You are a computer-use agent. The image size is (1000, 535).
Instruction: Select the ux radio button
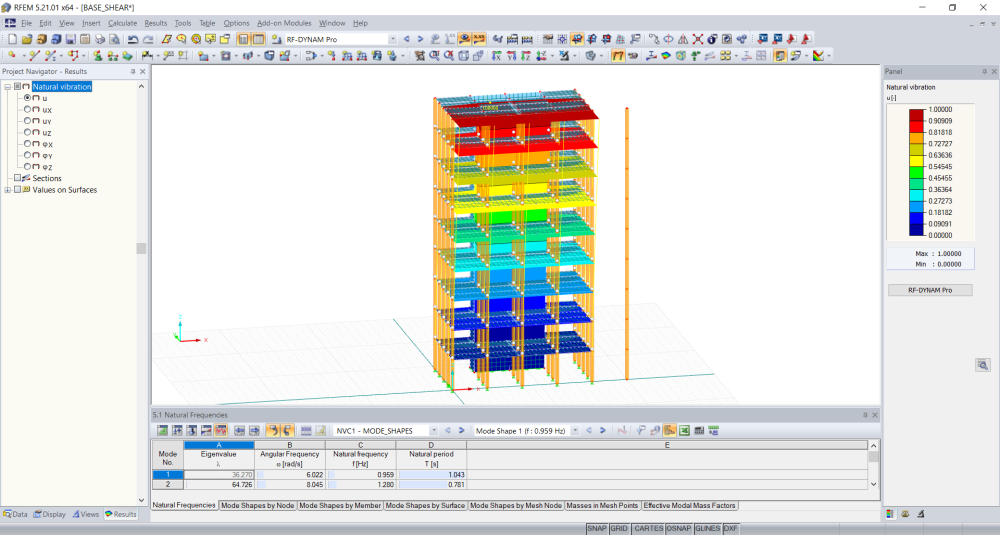coord(27,110)
